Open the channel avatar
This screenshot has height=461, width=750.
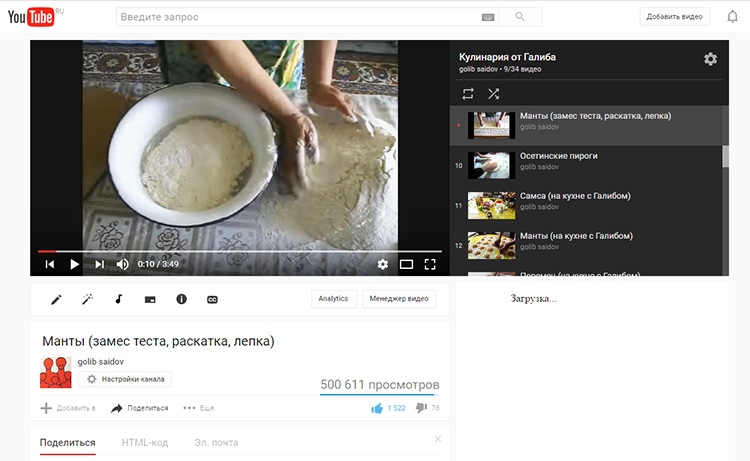[x=55, y=372]
